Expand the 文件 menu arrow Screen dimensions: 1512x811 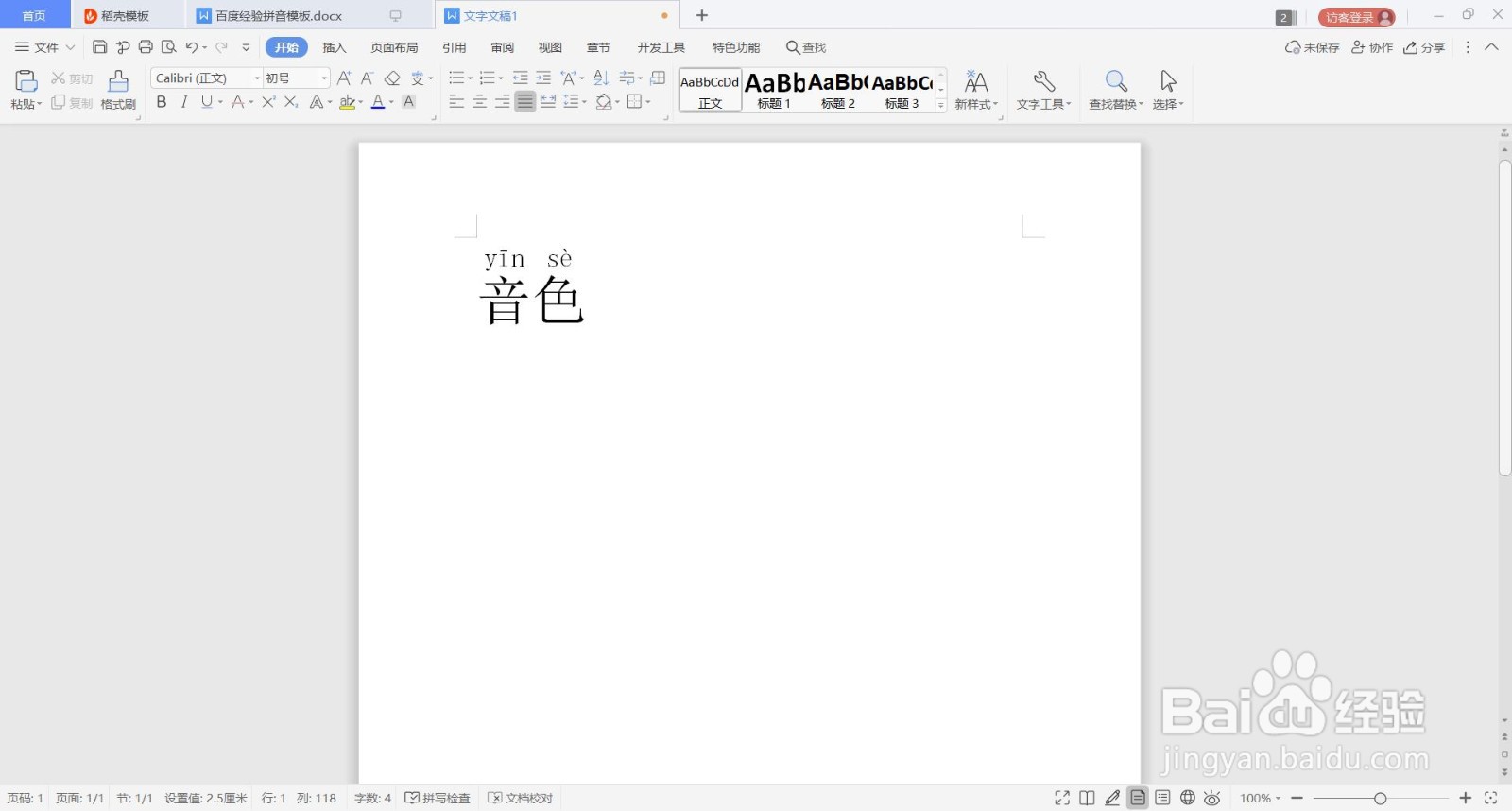(x=70, y=47)
